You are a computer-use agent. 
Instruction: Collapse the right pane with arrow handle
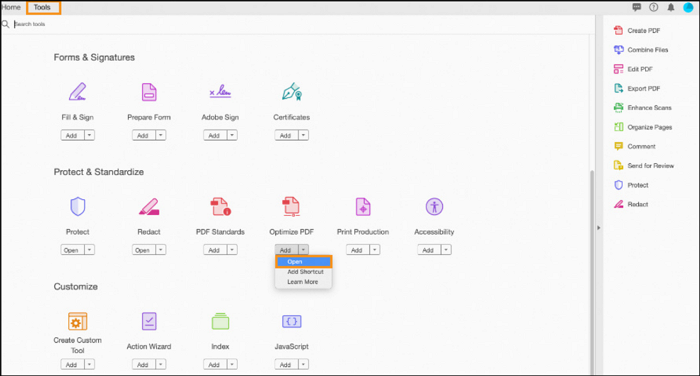point(599,228)
